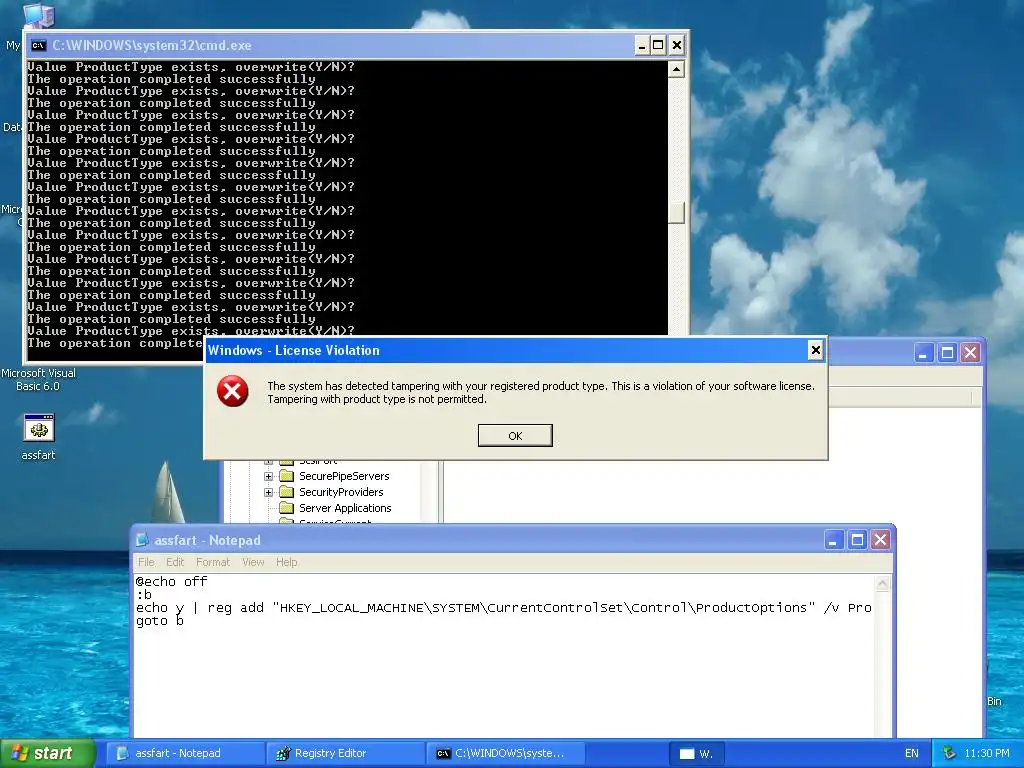Click the cmd window scroll up arrow

[x=677, y=69]
